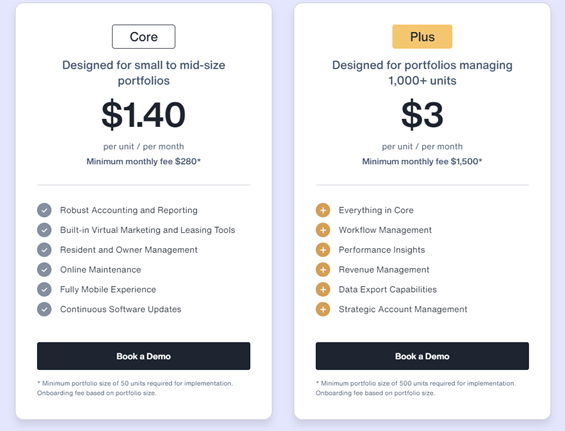Image resolution: width=565 pixels, height=431 pixels.
Task: Click plus icon beside Performance Insights
Action: [x=323, y=250]
